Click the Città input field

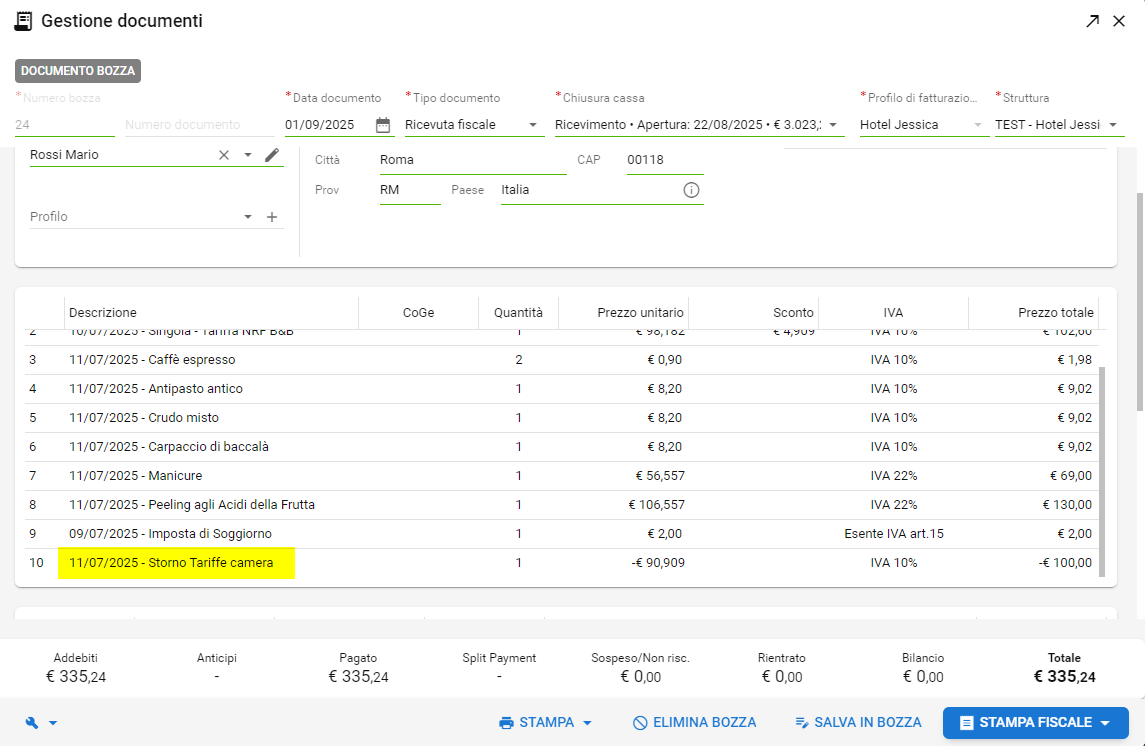[472, 160]
